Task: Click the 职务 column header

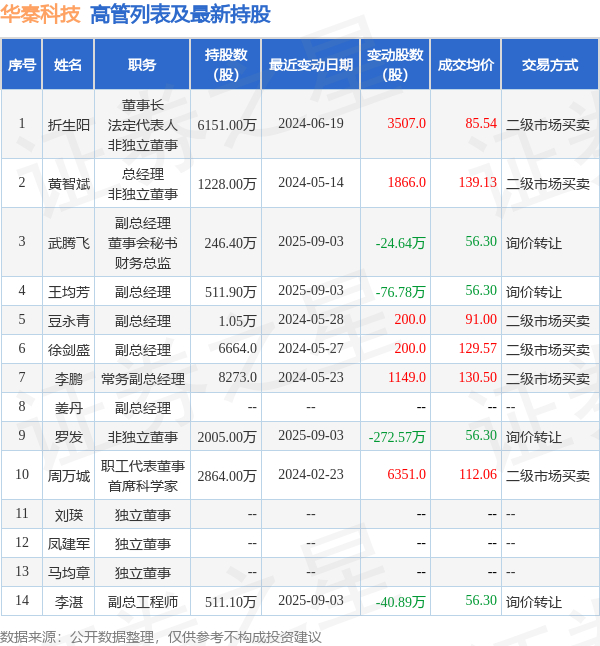Action: pyautogui.click(x=142, y=65)
